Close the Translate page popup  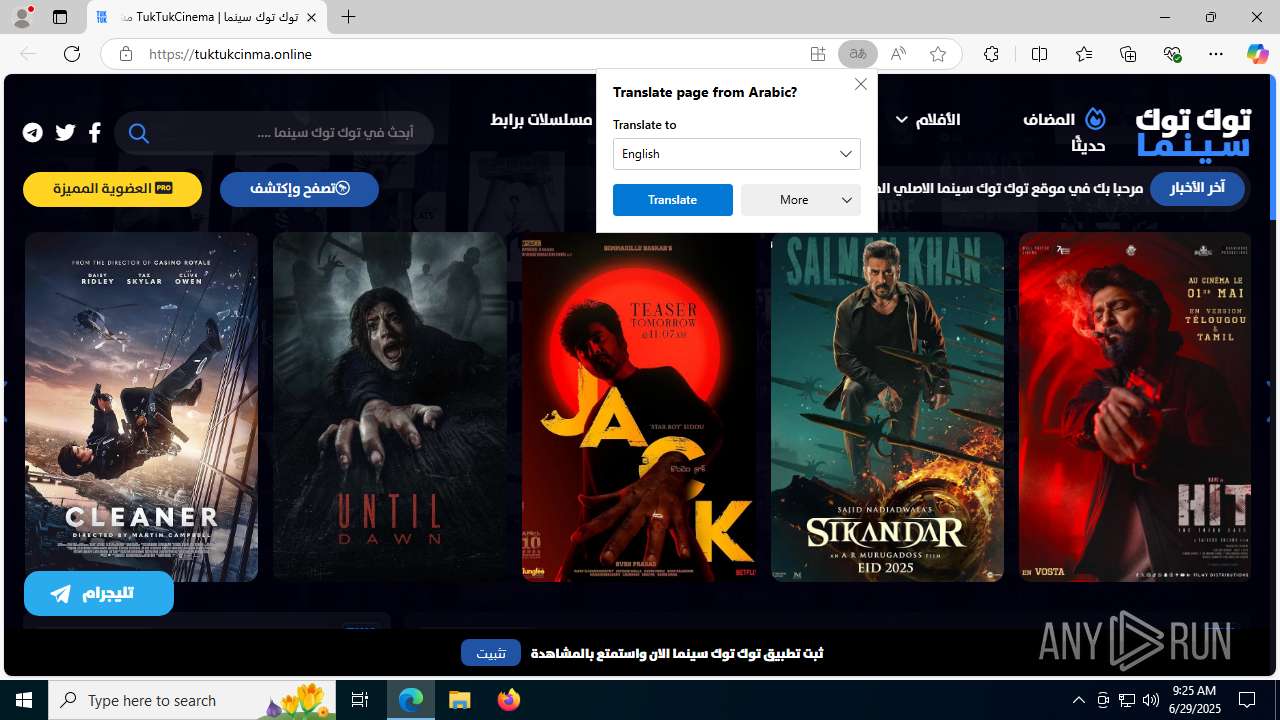click(x=861, y=84)
